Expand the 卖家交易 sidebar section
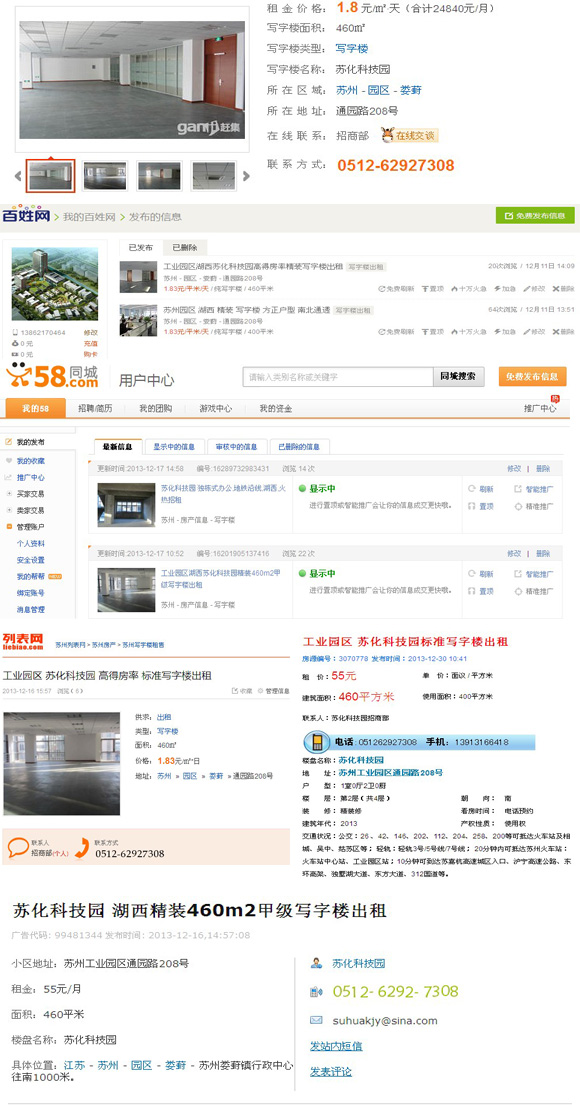The height and width of the screenshot is (1105, 580). (x=25, y=510)
